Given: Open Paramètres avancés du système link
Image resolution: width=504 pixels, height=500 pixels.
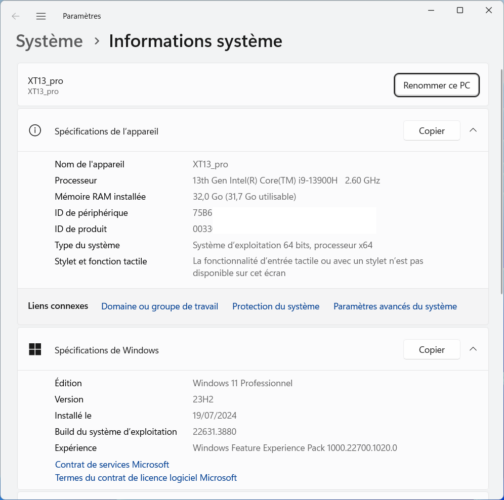Looking at the screenshot, I should (395, 306).
